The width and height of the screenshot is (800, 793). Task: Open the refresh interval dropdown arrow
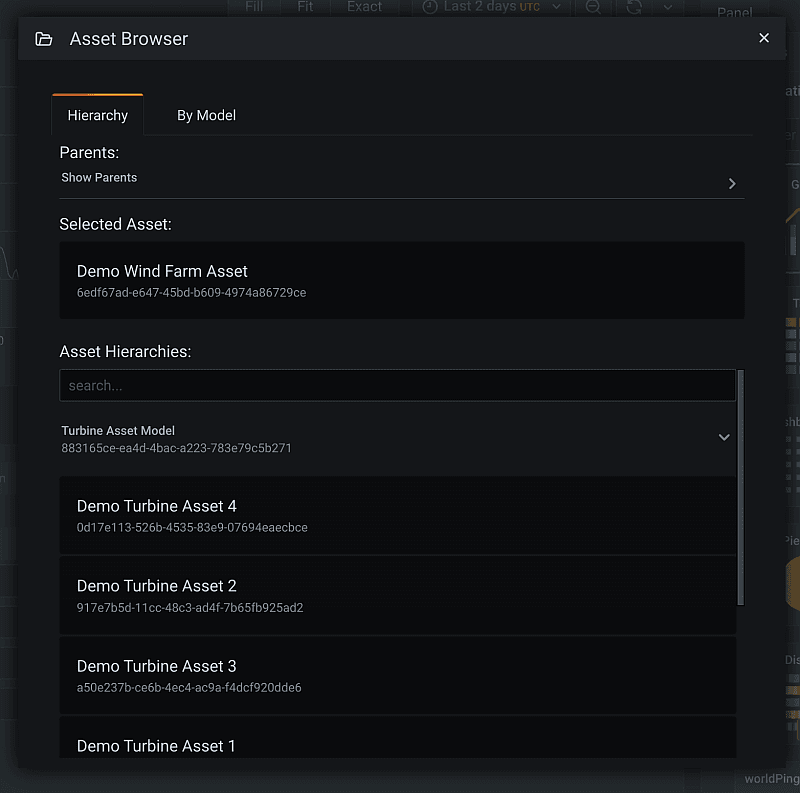coord(667,7)
